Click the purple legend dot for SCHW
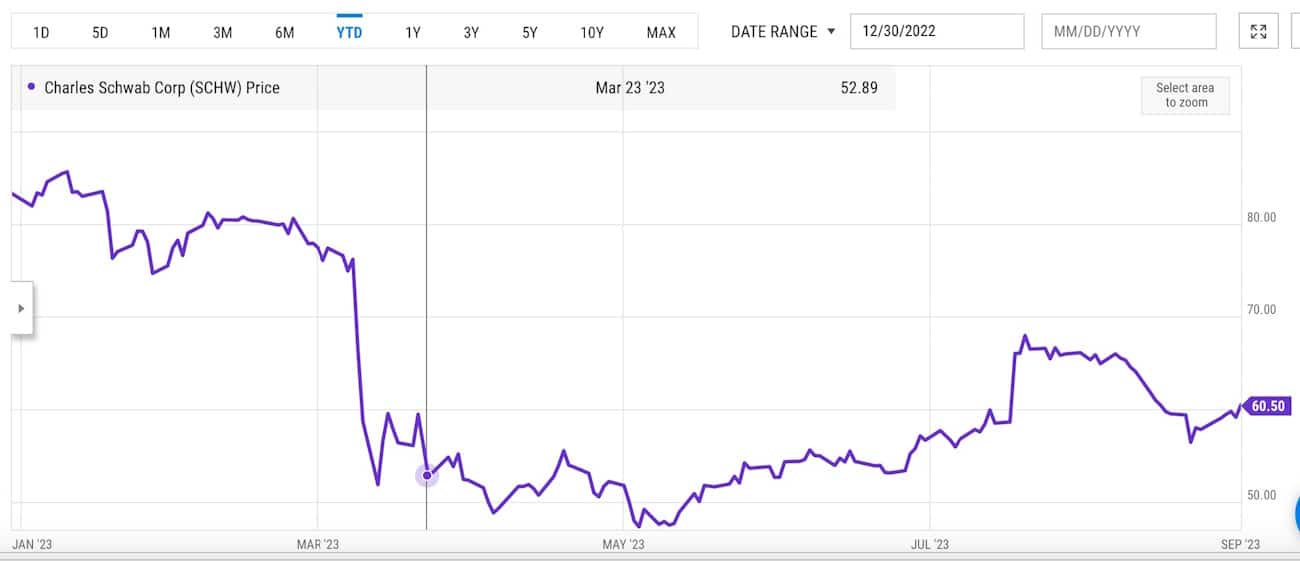 click(31, 87)
